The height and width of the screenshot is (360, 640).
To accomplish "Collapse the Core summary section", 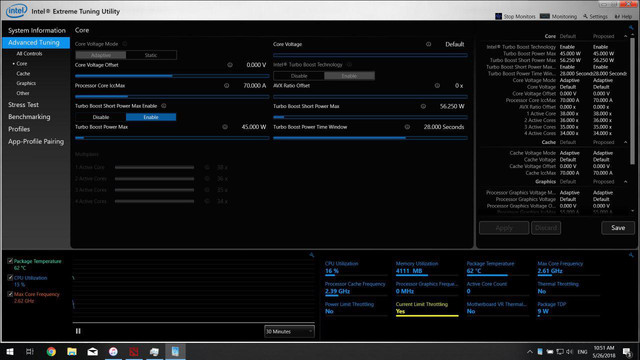I will (x=625, y=36).
